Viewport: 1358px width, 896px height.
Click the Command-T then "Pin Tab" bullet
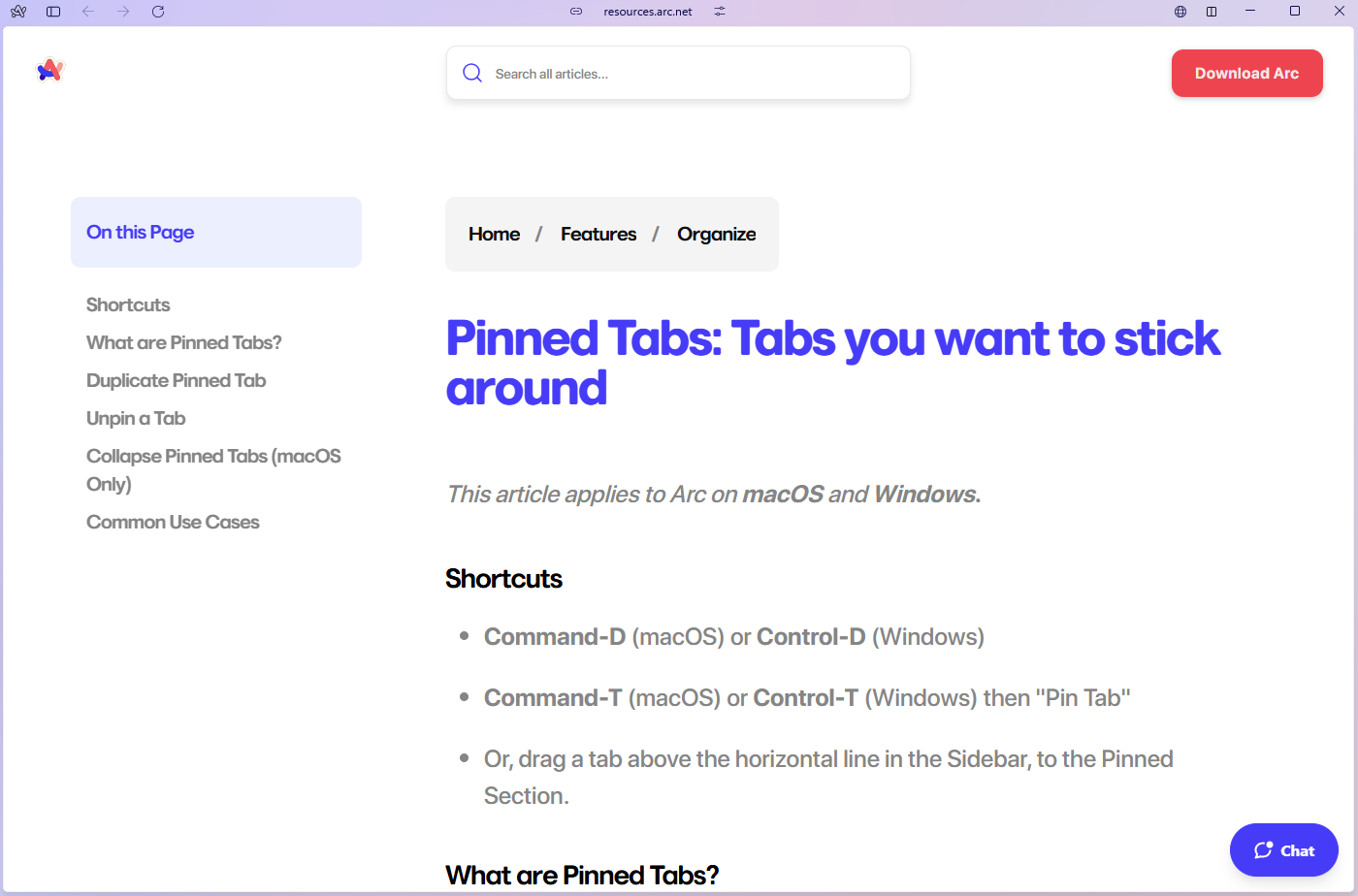(x=807, y=698)
